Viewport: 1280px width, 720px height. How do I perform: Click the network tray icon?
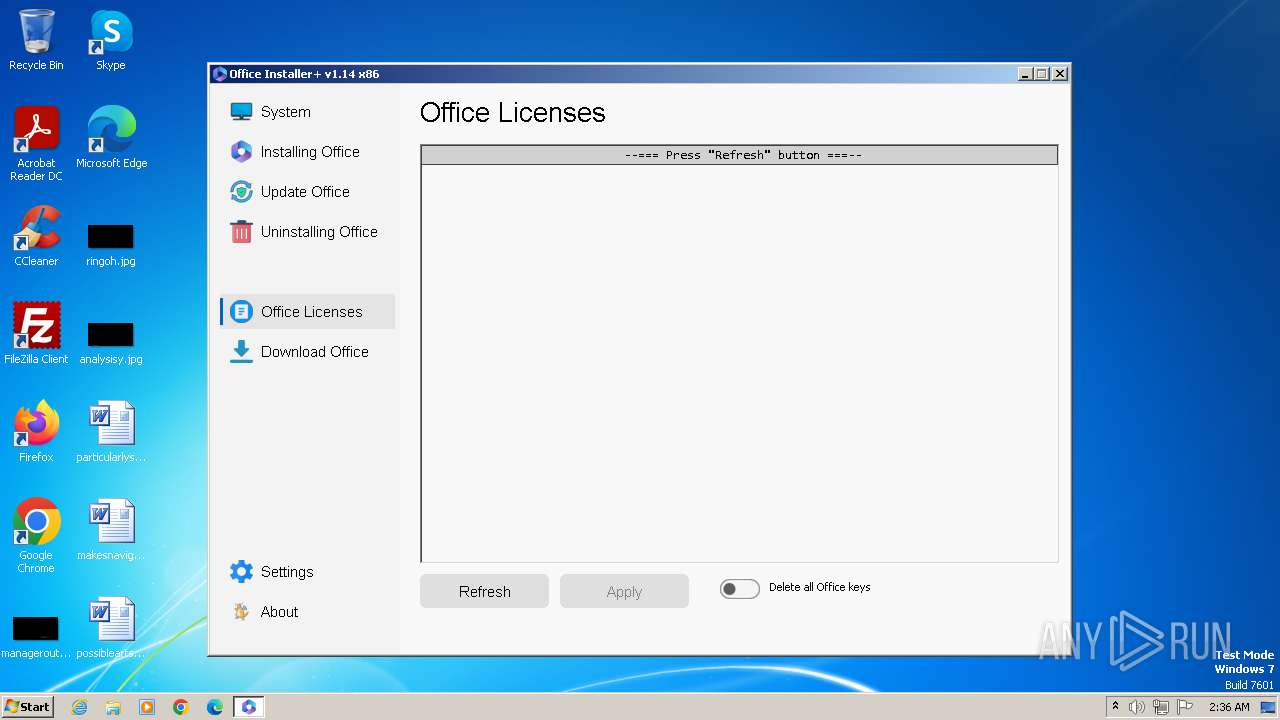1161,707
